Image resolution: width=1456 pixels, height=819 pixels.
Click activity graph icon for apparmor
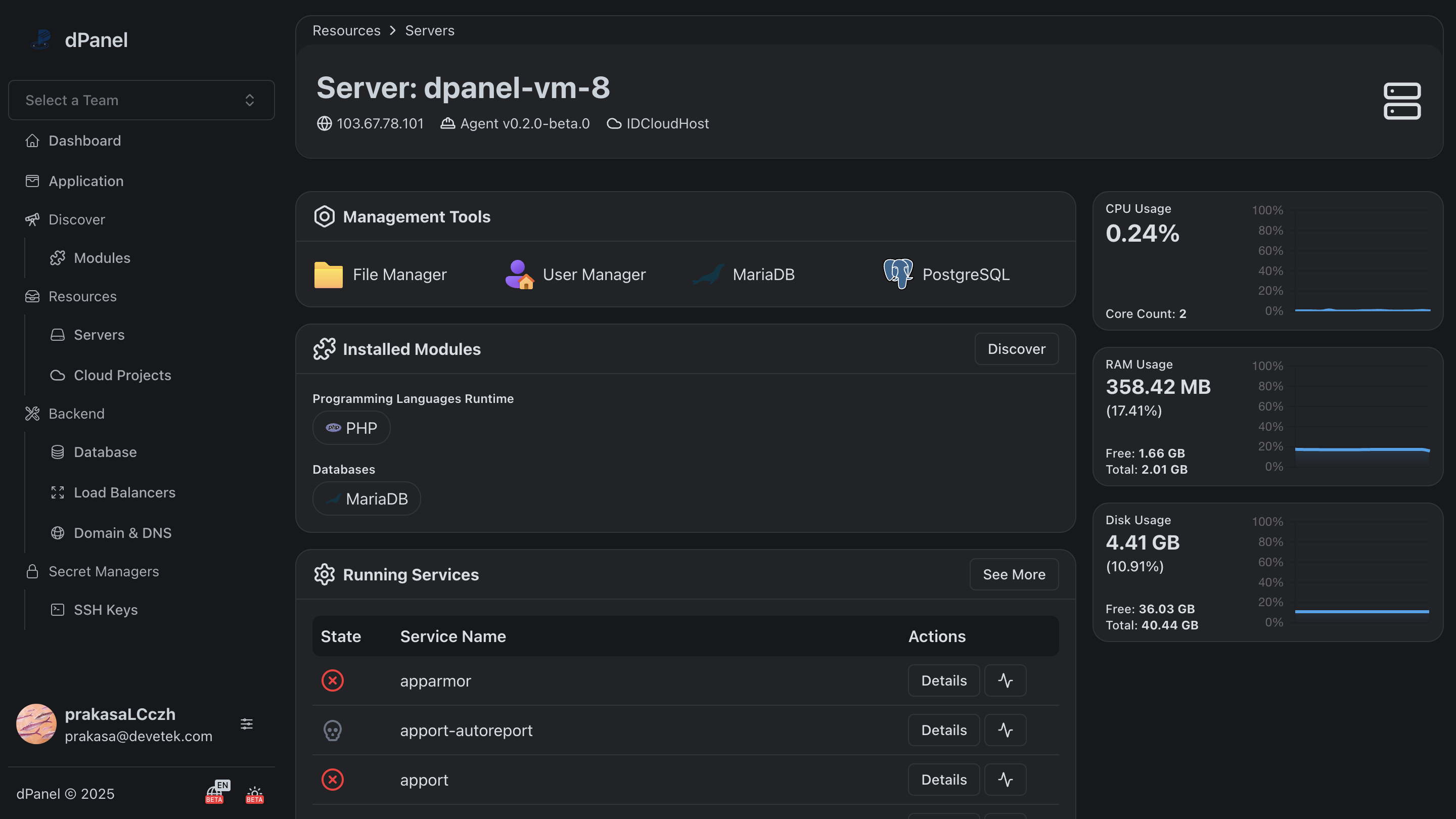pos(1005,680)
